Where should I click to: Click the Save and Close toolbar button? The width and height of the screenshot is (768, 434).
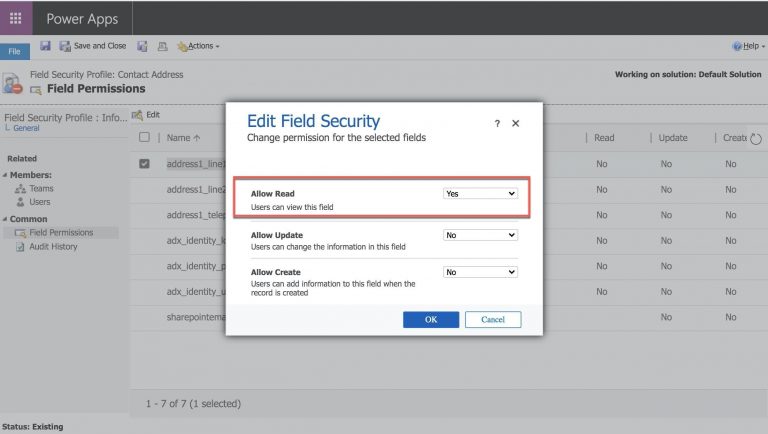(x=93, y=46)
